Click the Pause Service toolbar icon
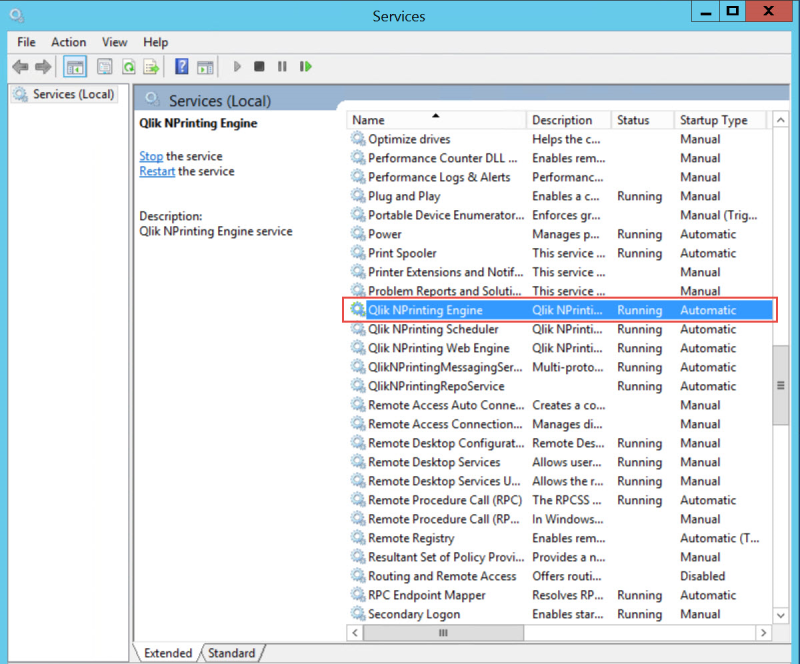 pos(282,67)
